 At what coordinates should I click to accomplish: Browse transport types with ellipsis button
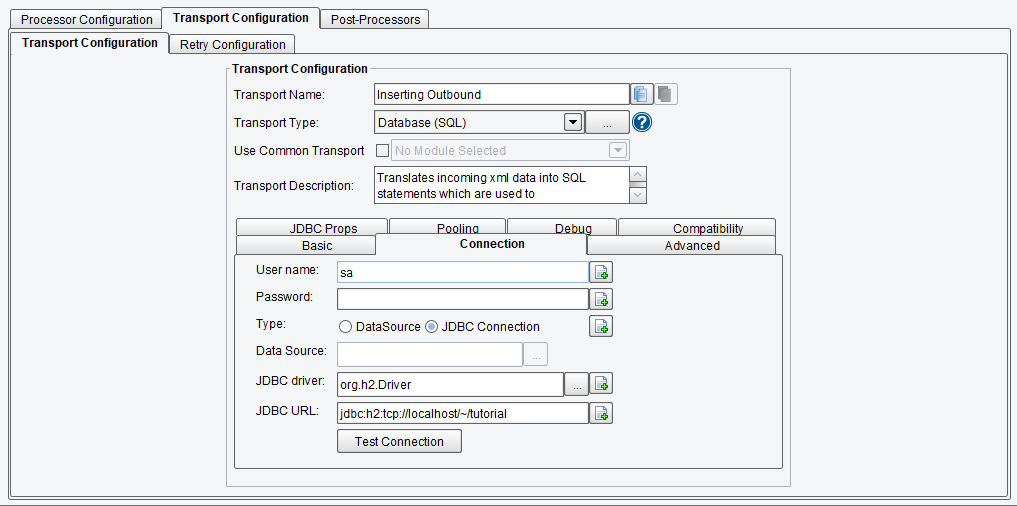[607, 122]
